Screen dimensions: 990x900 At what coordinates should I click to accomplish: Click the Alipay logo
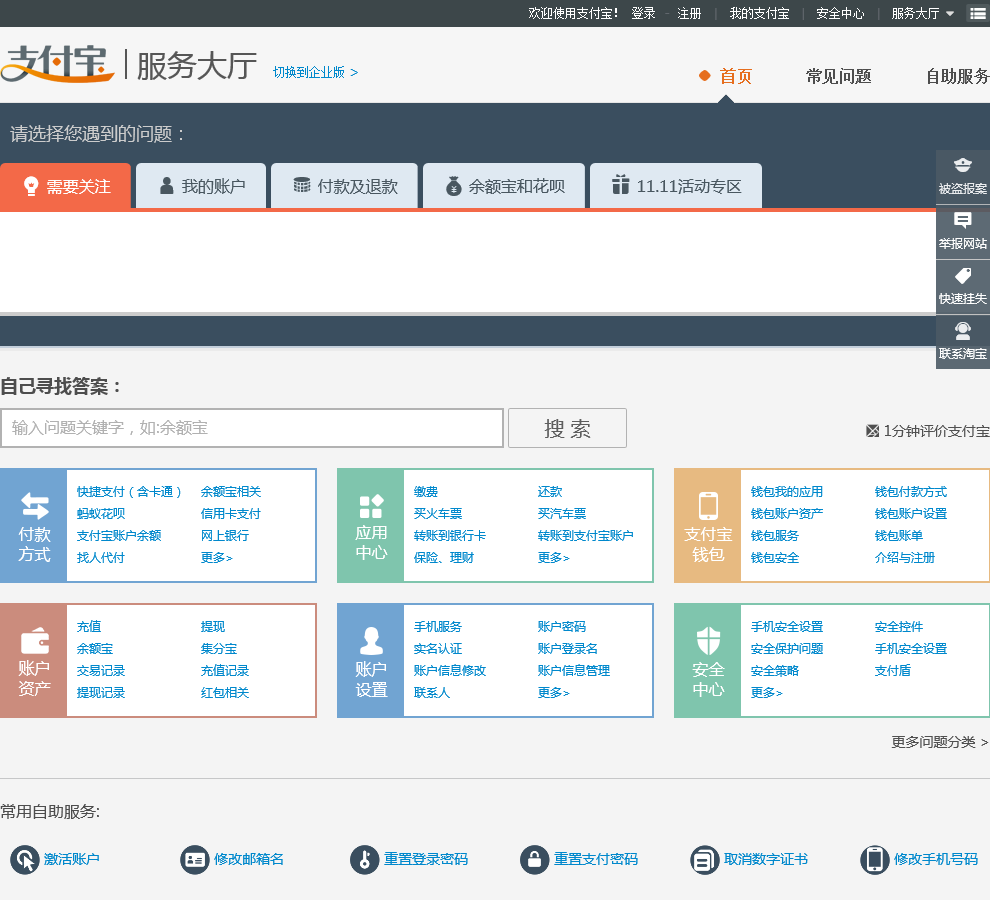[x=58, y=64]
